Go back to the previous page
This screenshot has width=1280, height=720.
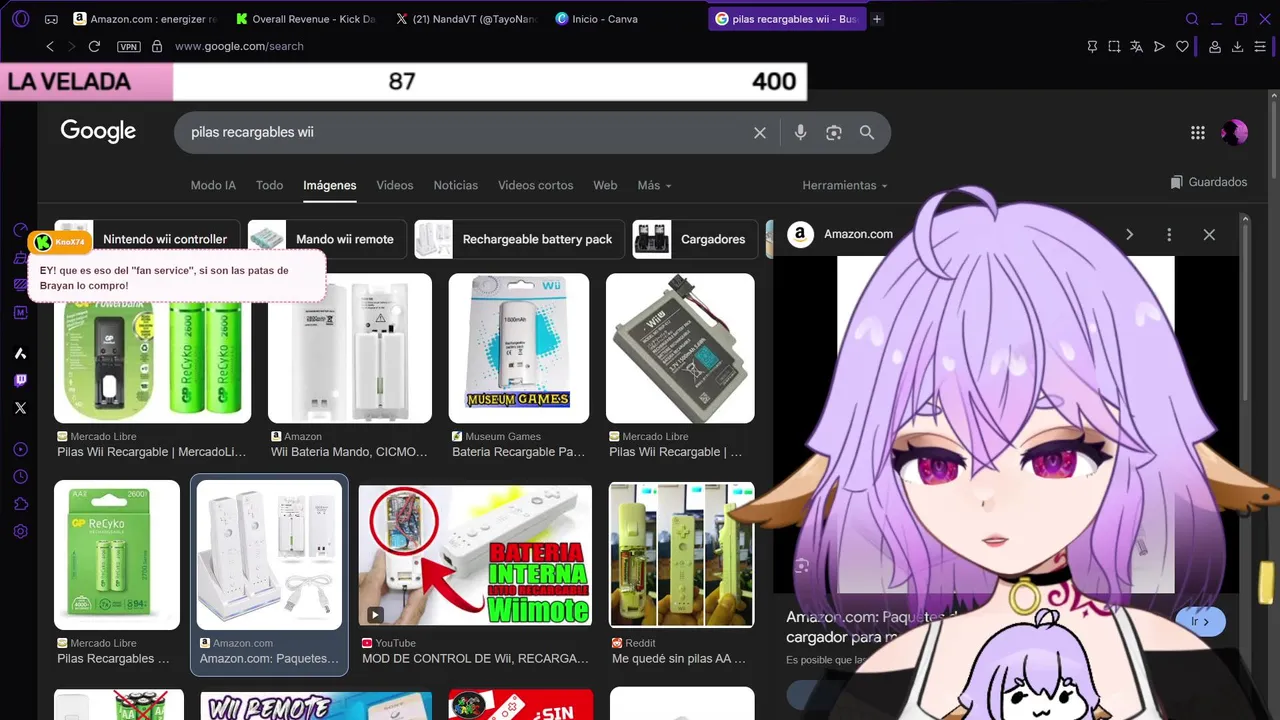click(50, 46)
